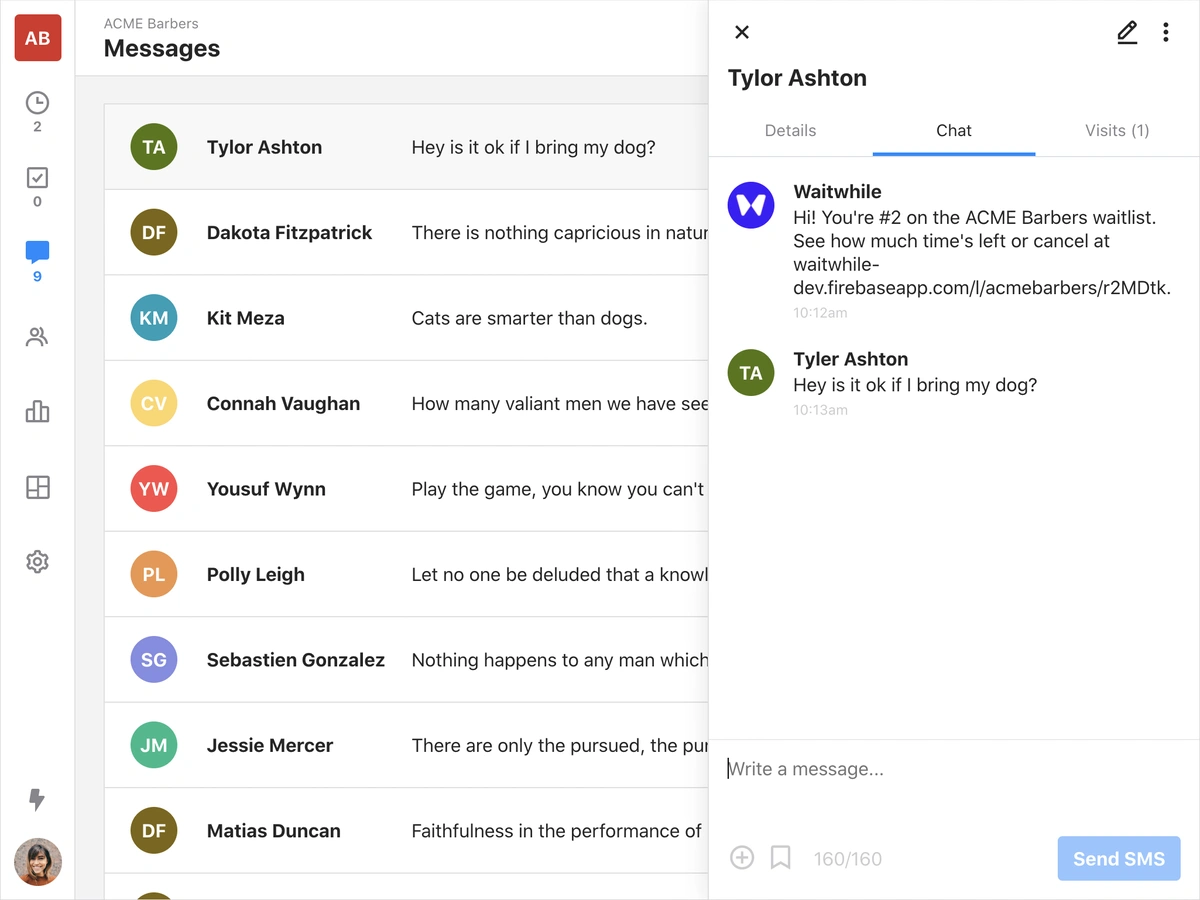1200x900 pixels.
Task: Open the resources layout grid icon
Action: (x=37, y=487)
